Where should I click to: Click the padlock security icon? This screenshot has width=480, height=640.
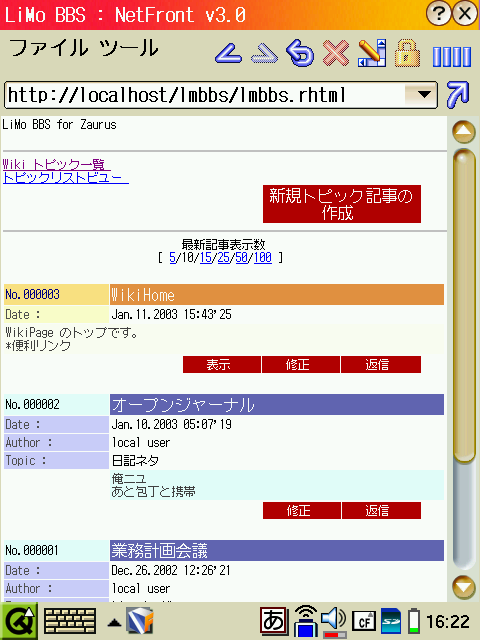point(407,53)
